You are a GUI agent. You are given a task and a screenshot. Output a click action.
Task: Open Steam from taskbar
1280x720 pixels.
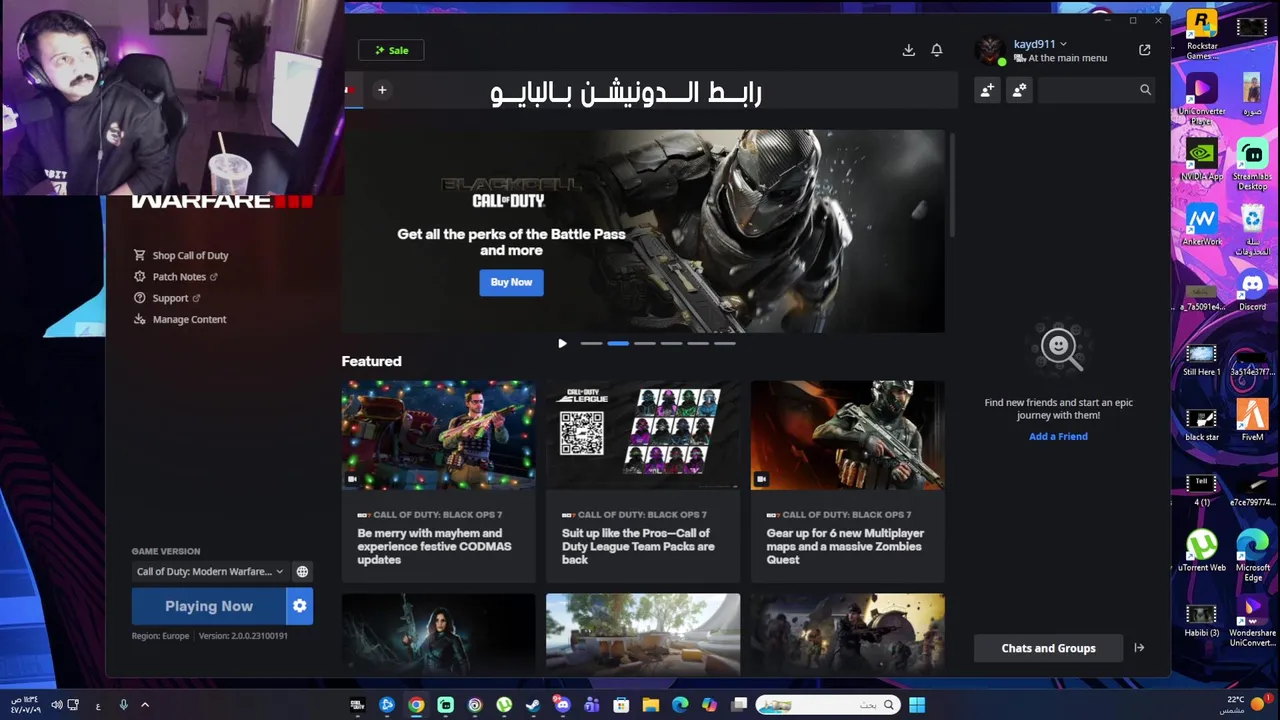point(533,705)
